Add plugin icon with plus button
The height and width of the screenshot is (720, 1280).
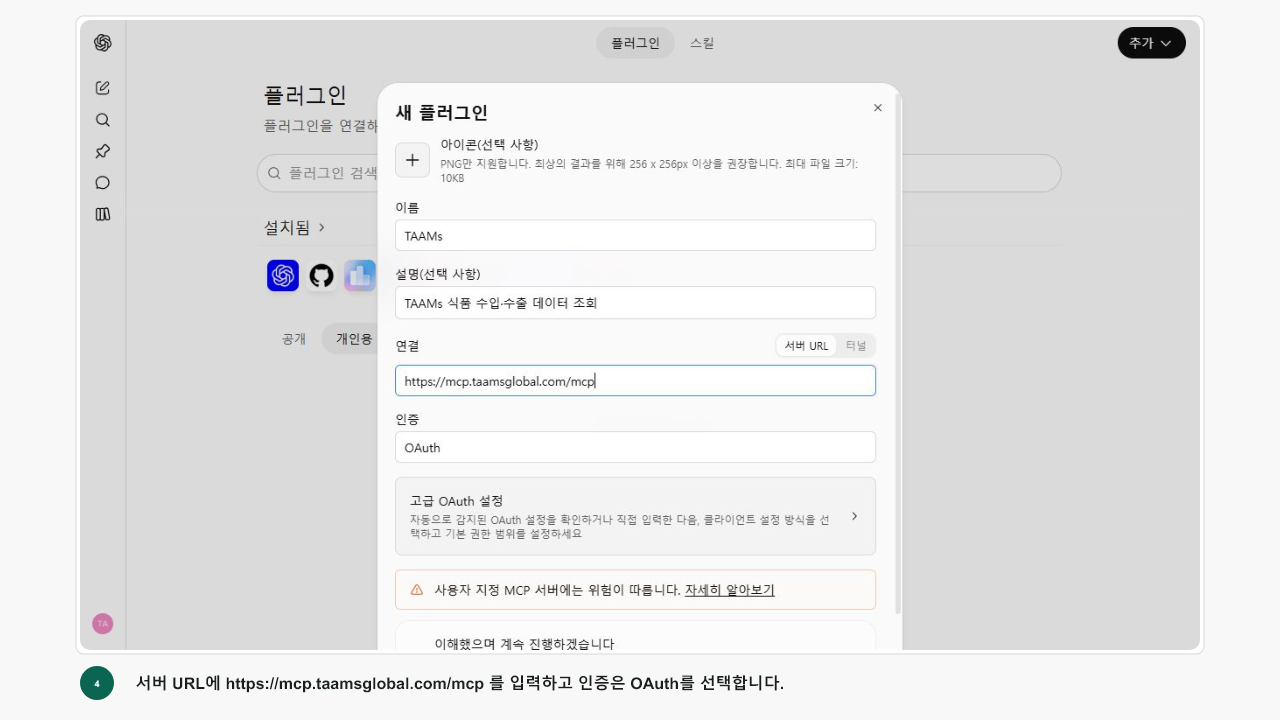412,160
